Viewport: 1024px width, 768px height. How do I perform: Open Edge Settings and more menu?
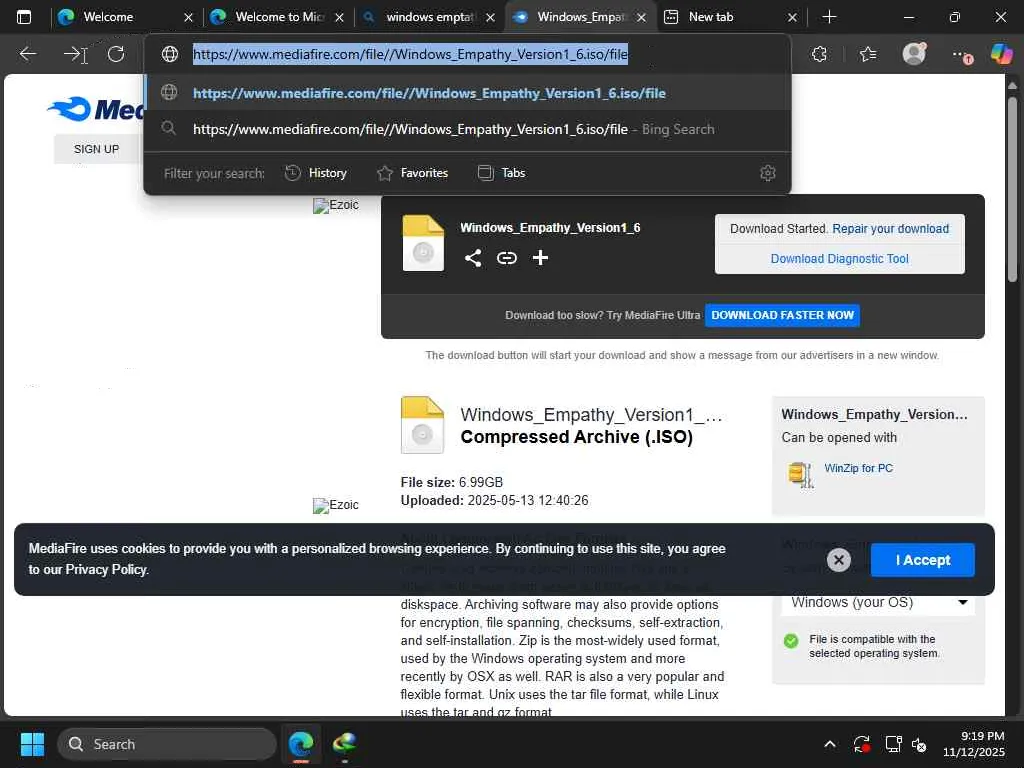pyautogui.click(x=961, y=56)
